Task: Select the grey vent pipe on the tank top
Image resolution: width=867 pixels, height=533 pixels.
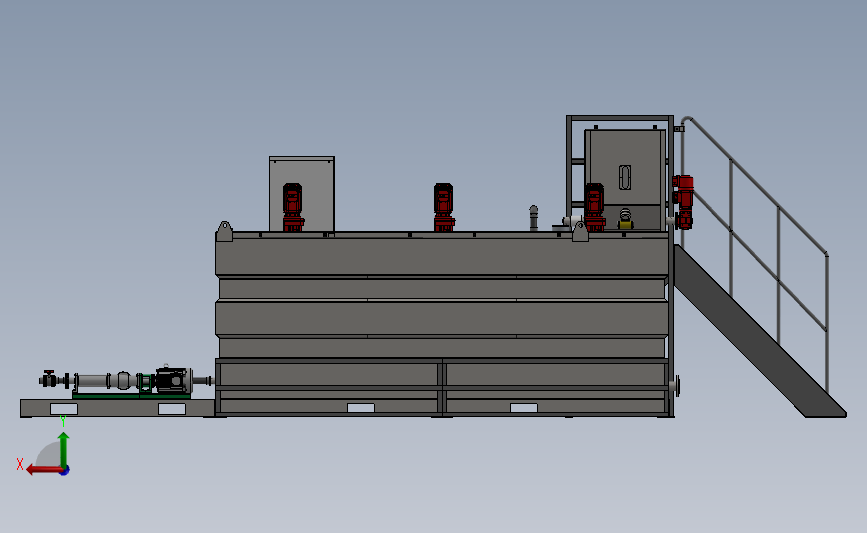Action: (x=534, y=218)
